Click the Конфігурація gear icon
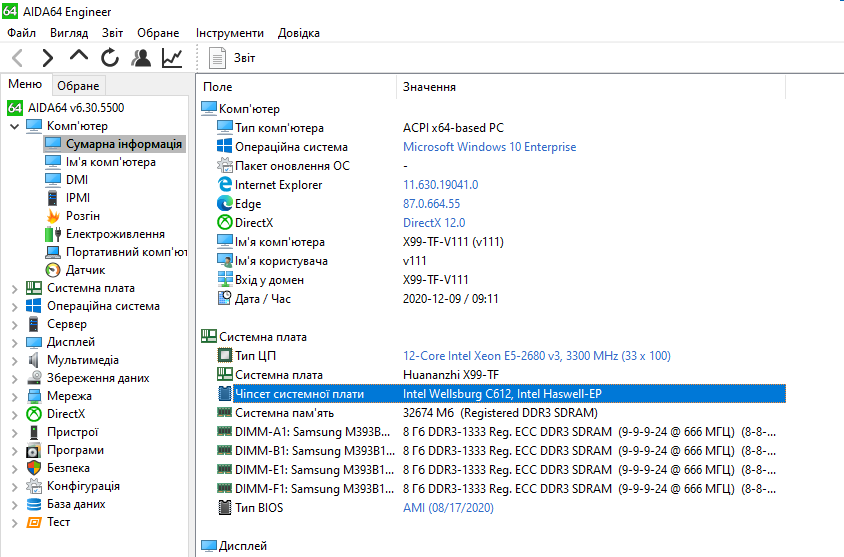This screenshot has width=844, height=557. click(x=34, y=486)
